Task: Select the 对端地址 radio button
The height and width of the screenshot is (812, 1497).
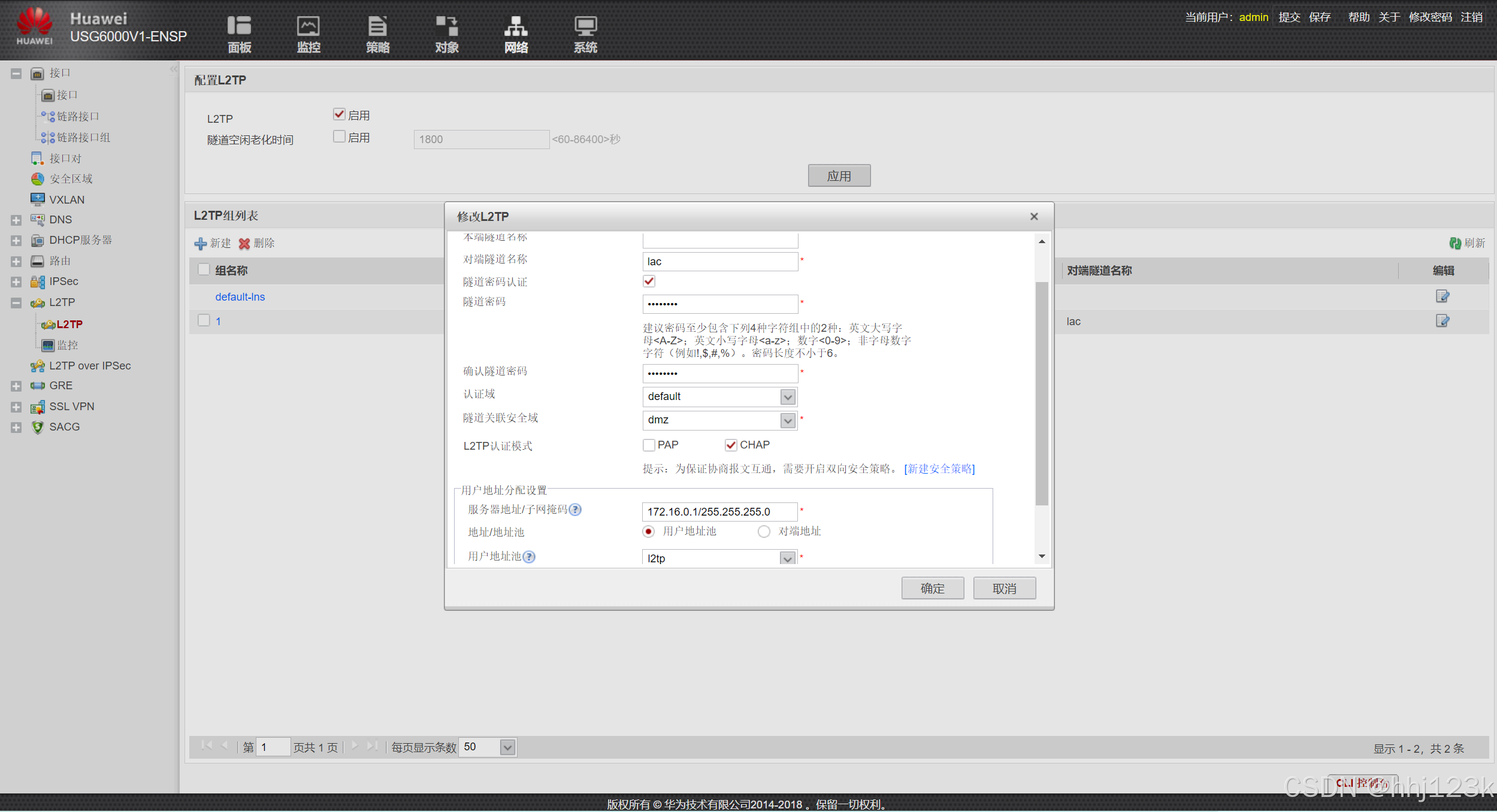Action: 764,532
